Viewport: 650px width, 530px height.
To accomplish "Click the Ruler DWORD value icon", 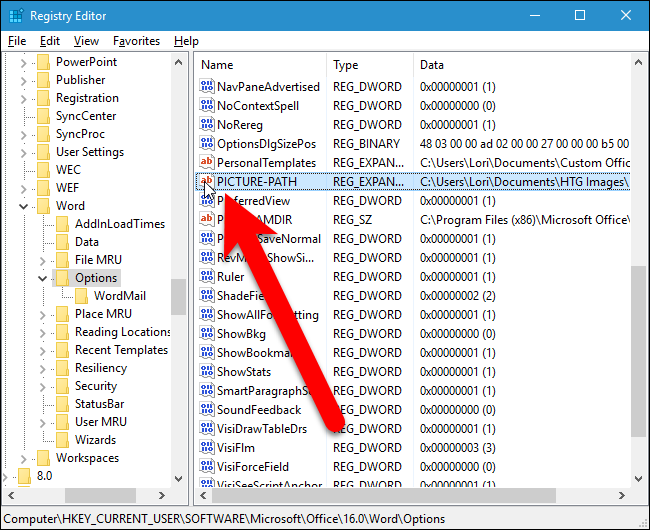I will (x=206, y=276).
